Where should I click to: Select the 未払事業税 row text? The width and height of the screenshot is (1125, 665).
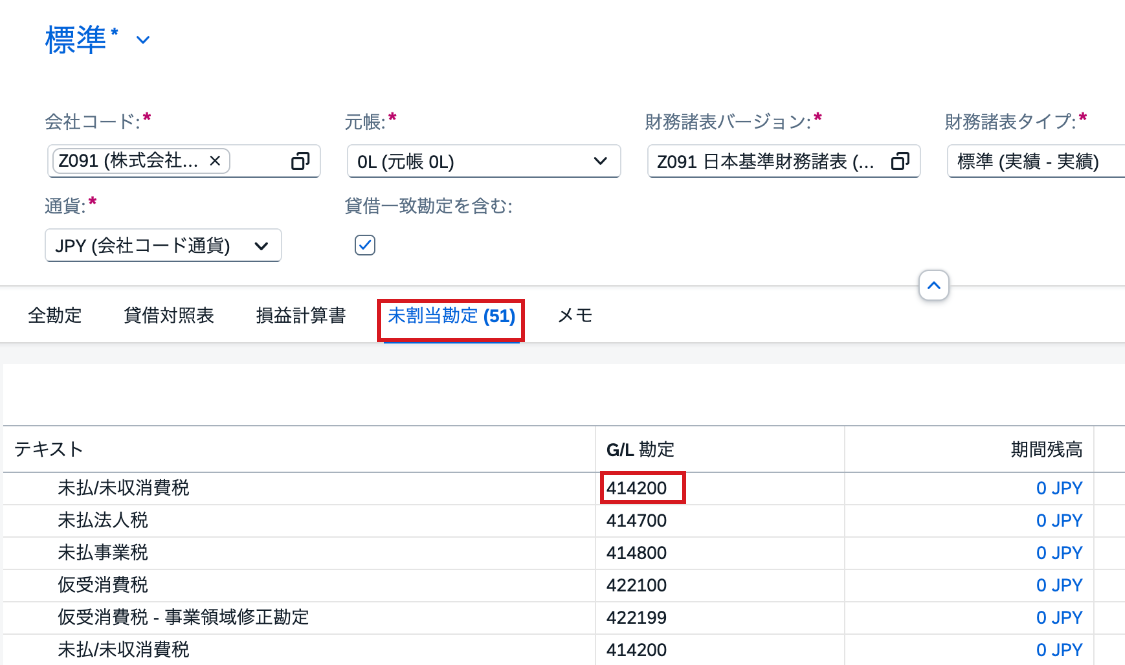click(x=103, y=553)
